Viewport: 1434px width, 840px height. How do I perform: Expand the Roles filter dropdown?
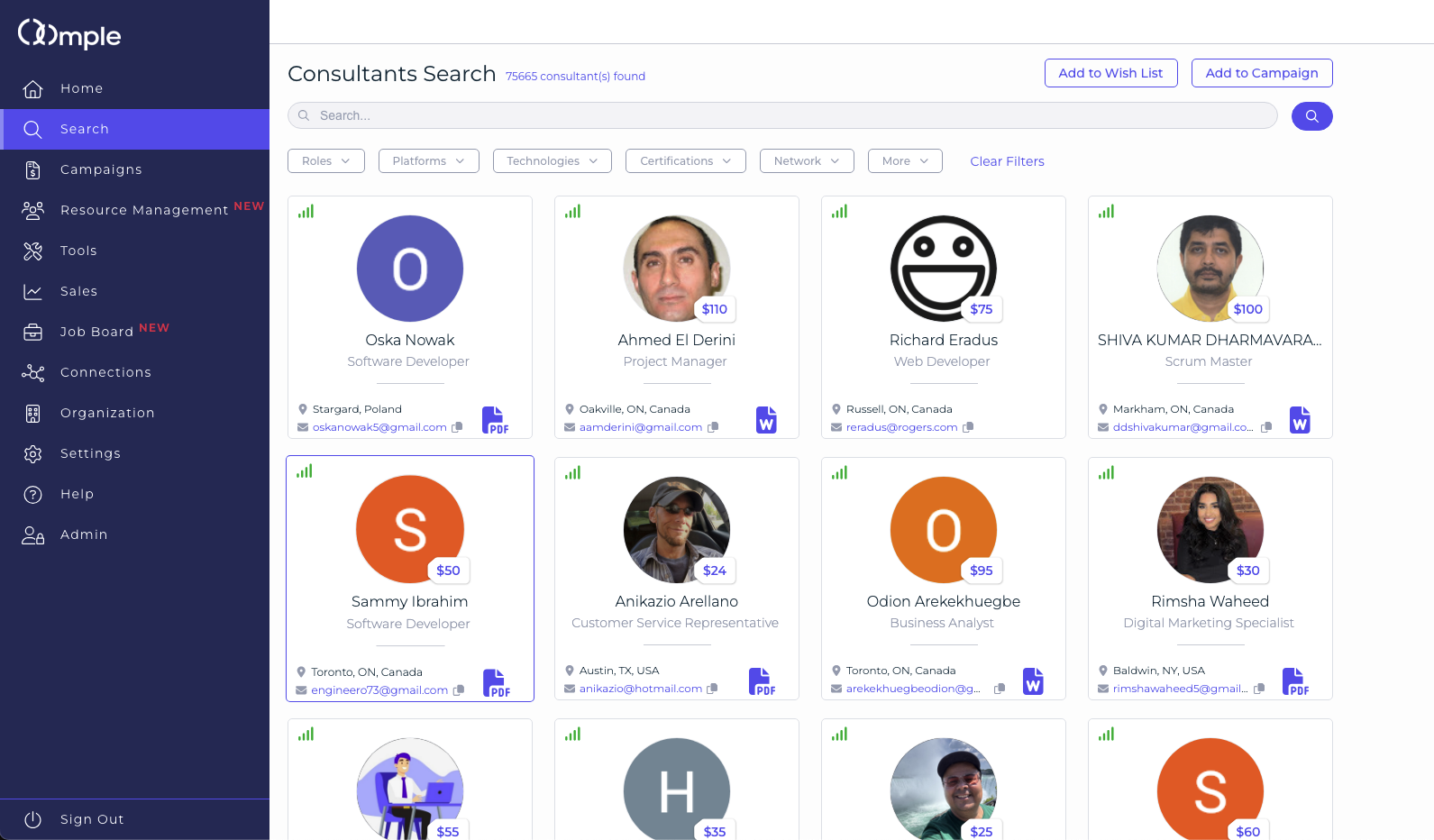coord(325,161)
